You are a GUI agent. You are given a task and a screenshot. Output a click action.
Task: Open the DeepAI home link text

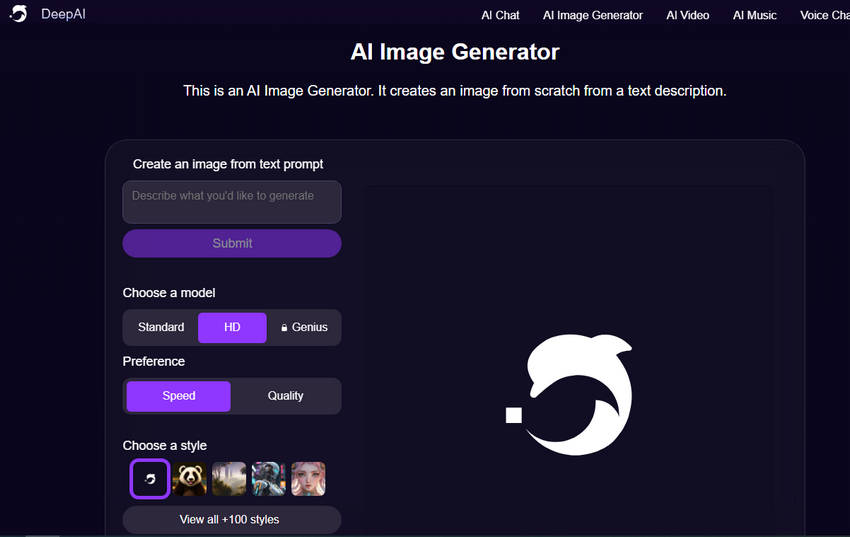pos(63,14)
